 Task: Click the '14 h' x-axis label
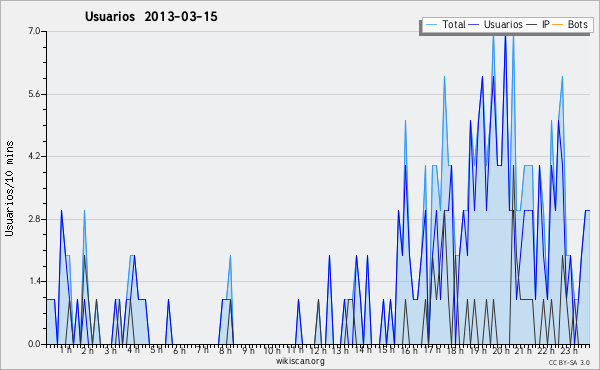(363, 350)
